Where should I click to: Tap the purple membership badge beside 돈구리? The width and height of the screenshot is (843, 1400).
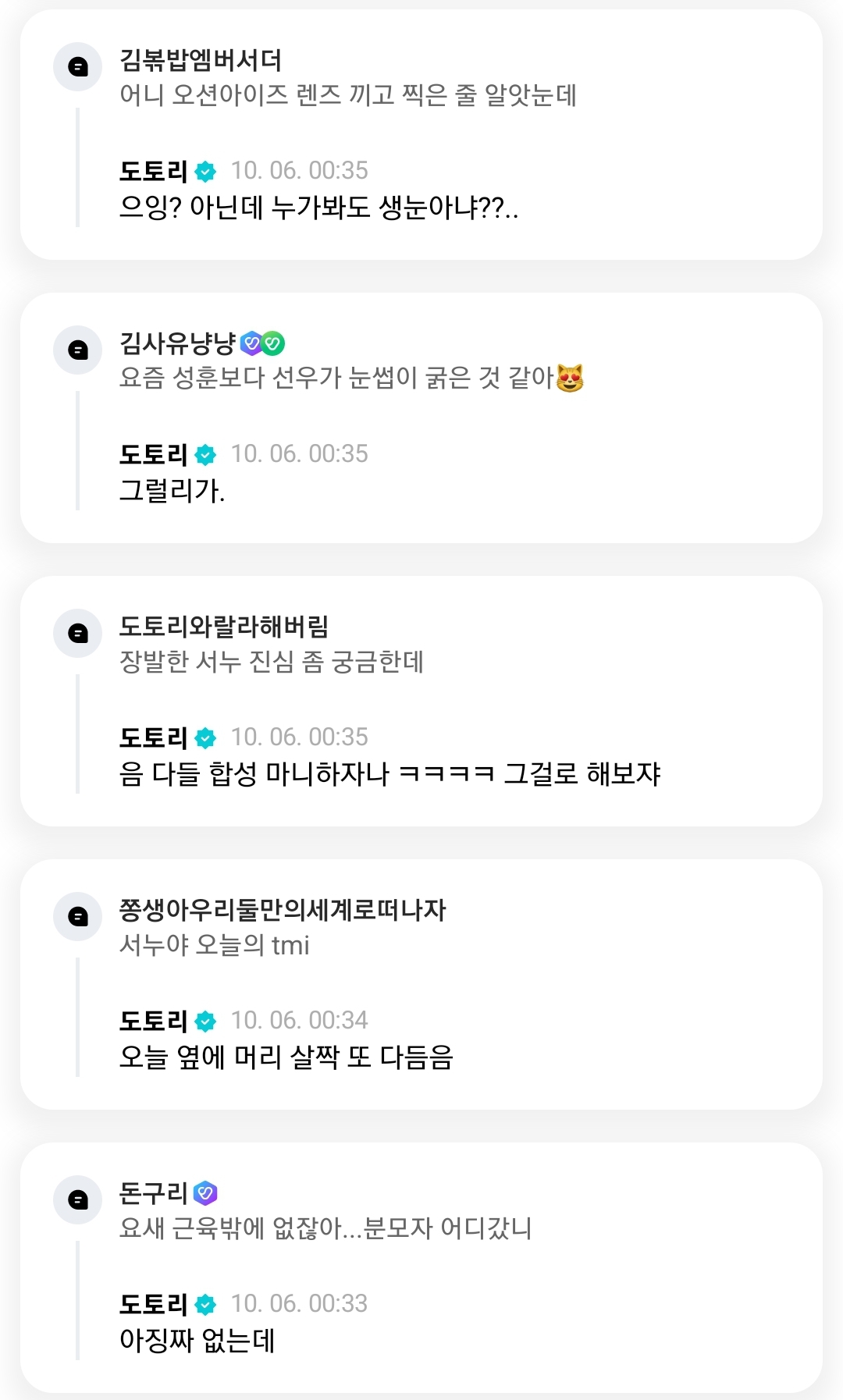tap(205, 1192)
